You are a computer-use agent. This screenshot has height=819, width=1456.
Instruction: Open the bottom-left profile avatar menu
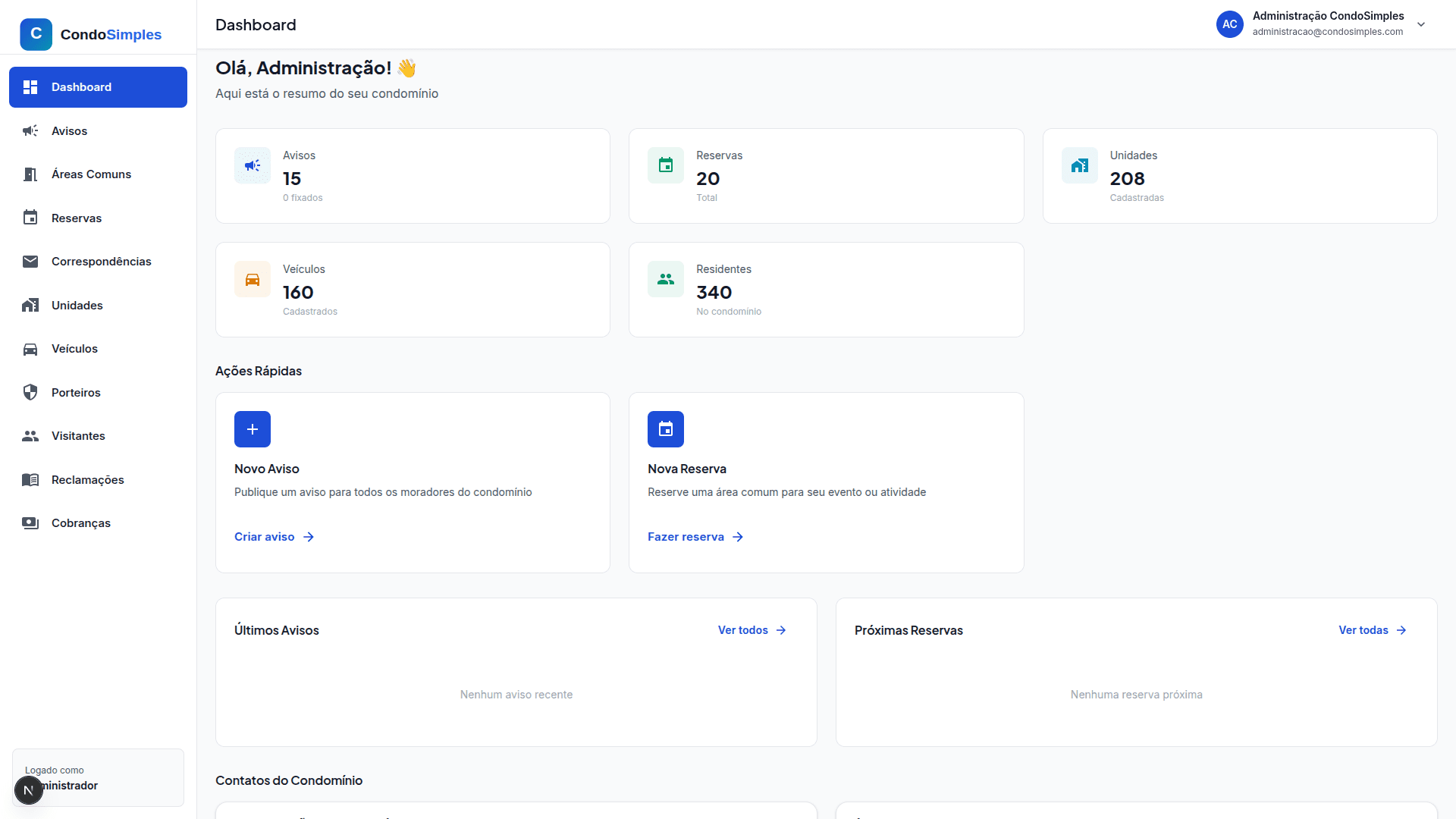[29, 790]
